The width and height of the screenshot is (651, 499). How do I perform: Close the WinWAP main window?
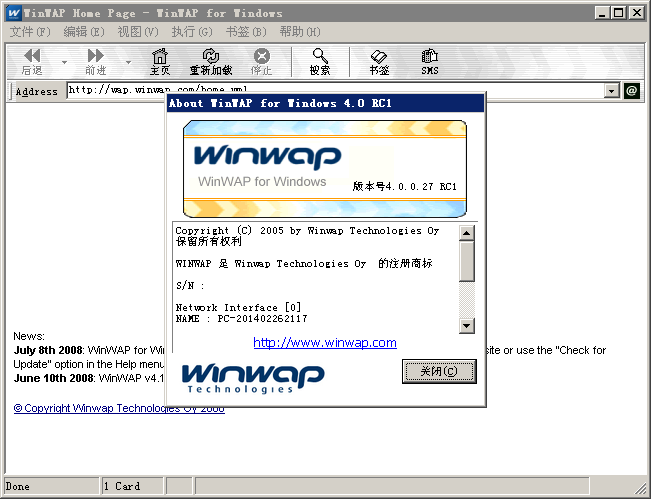(636, 13)
